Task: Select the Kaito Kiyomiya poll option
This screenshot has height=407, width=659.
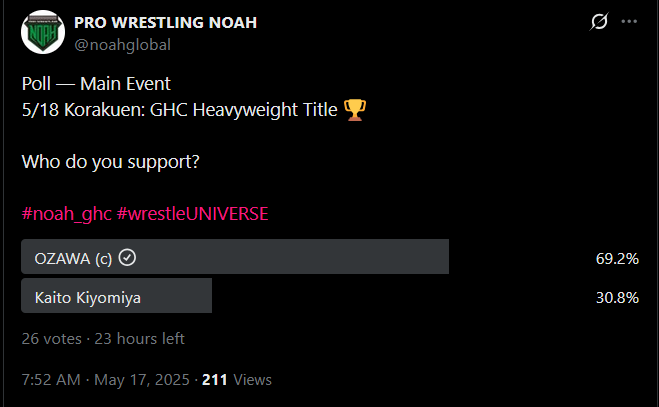Action: [116, 296]
